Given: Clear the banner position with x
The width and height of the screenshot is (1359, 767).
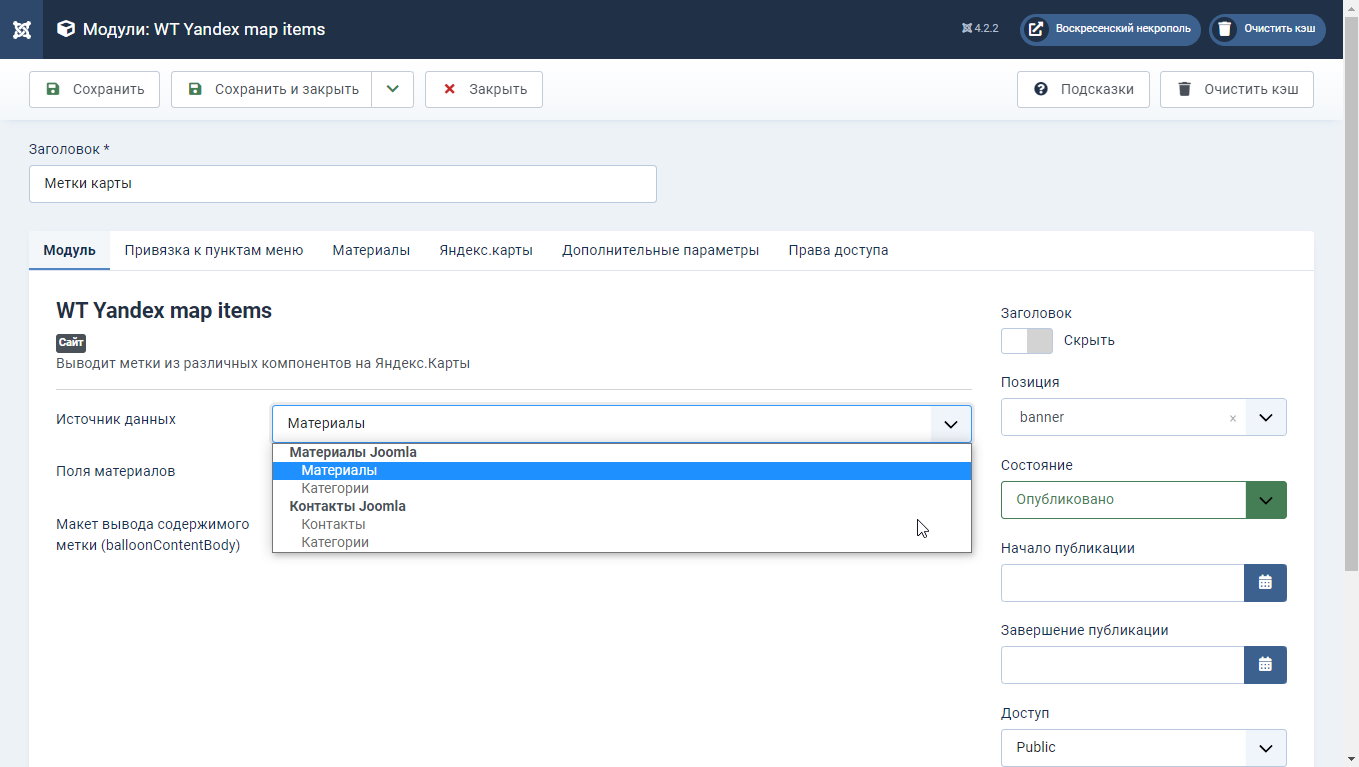Looking at the screenshot, I should tap(1233, 418).
